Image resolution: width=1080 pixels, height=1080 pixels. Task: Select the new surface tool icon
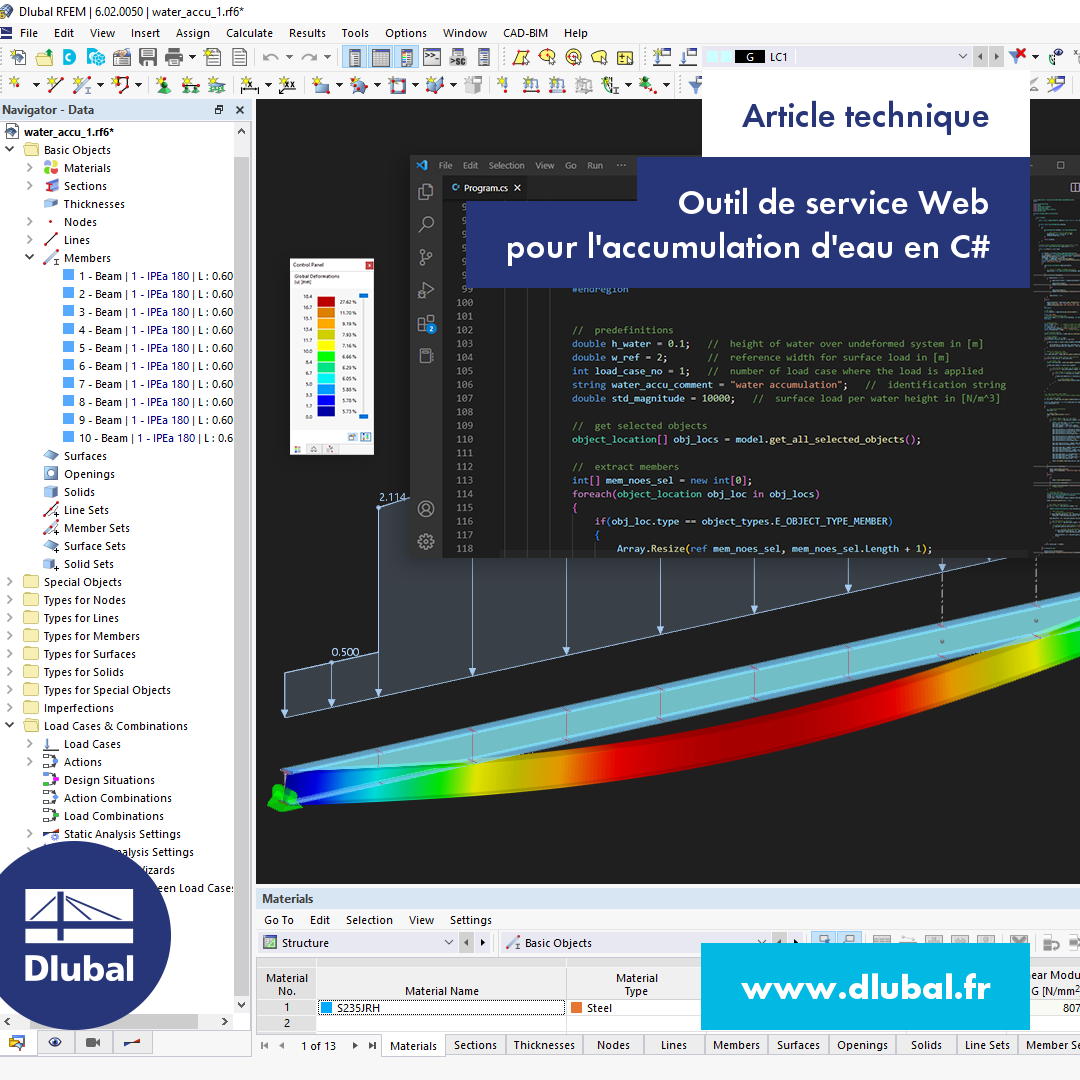[321, 85]
